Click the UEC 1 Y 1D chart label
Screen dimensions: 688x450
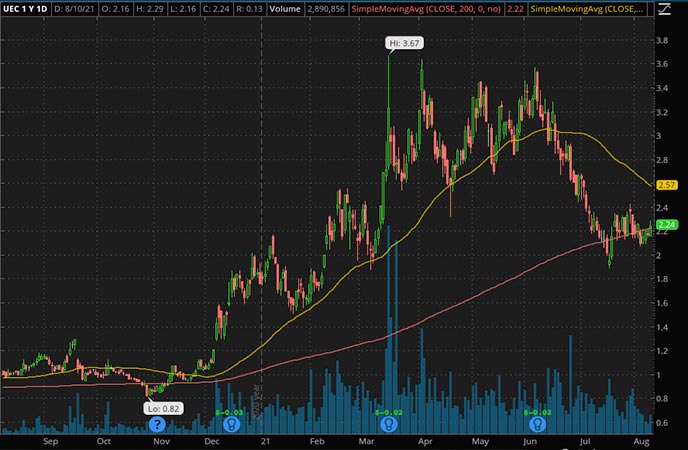click(x=25, y=8)
